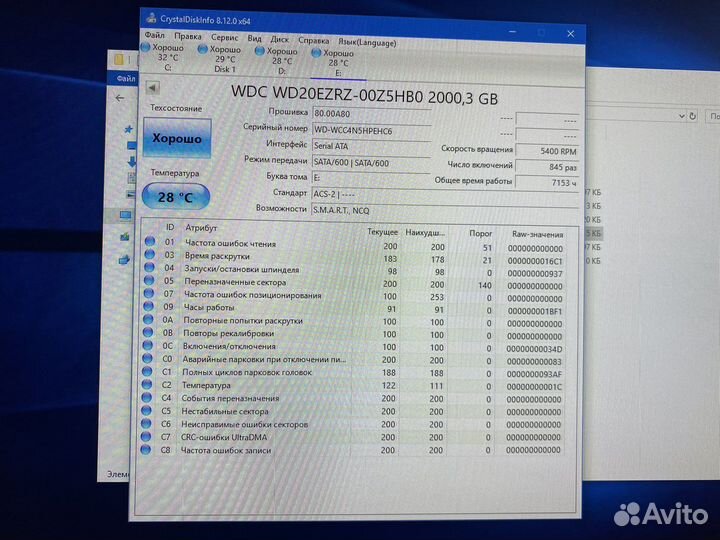Viewport: 720px width, 540px height.
Task: Select the Нестабильные сектора attribute row
Action: click(351, 411)
